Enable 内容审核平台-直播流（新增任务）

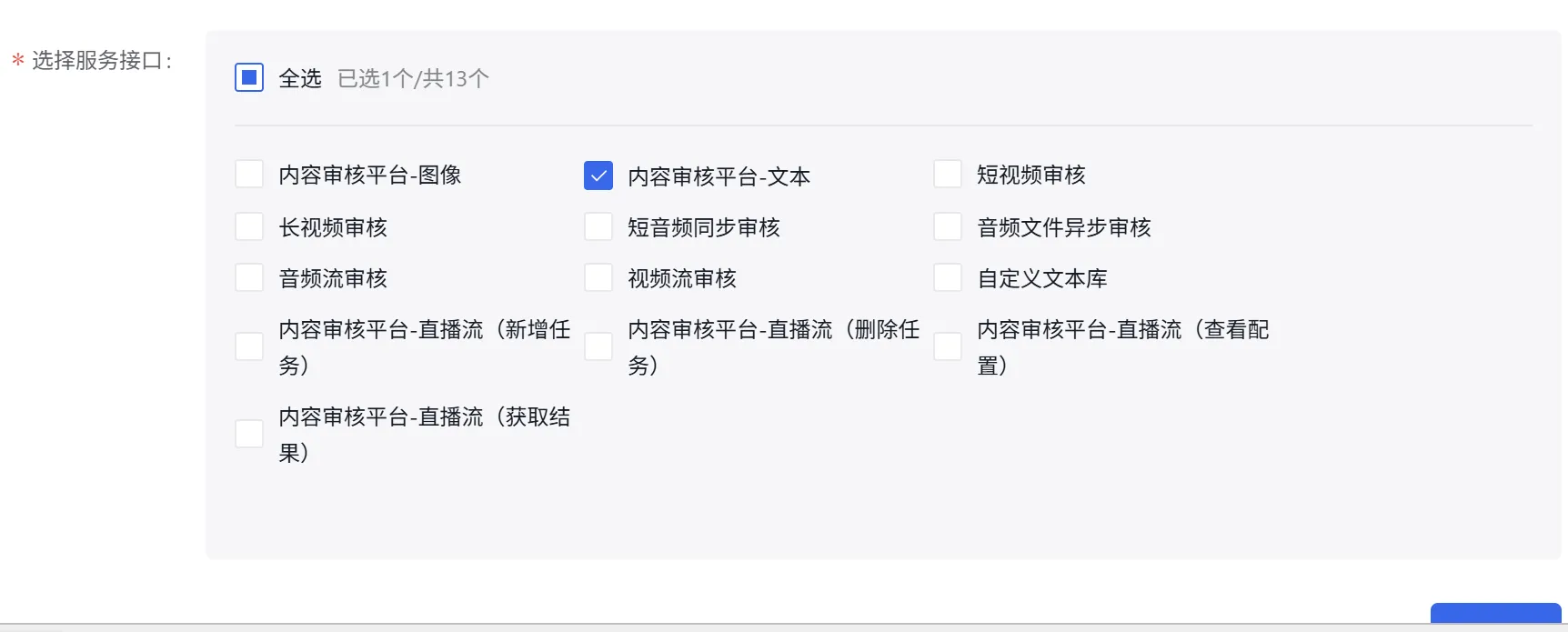pos(248,346)
